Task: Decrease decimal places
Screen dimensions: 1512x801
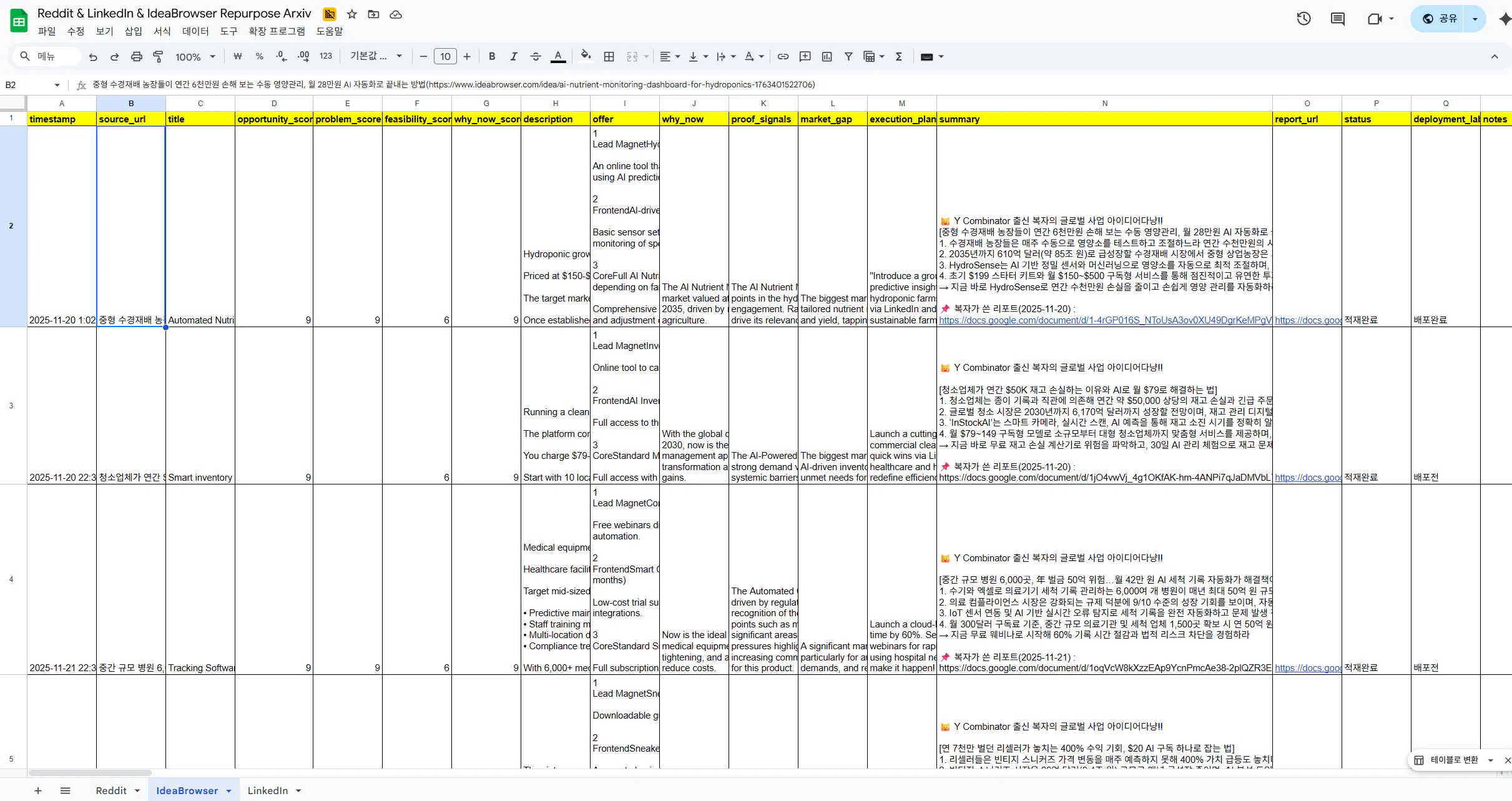Action: (x=281, y=57)
